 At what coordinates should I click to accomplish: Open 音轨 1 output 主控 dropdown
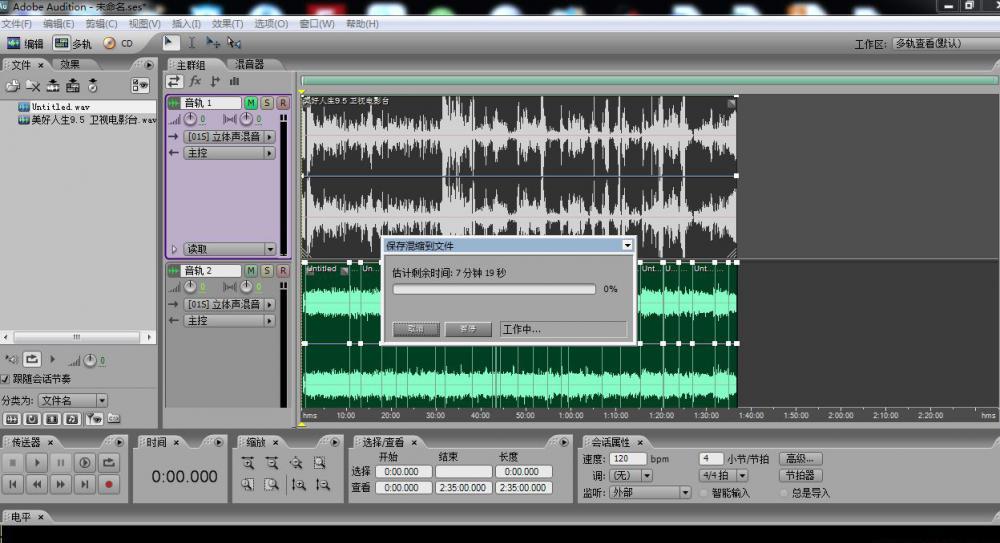230,153
